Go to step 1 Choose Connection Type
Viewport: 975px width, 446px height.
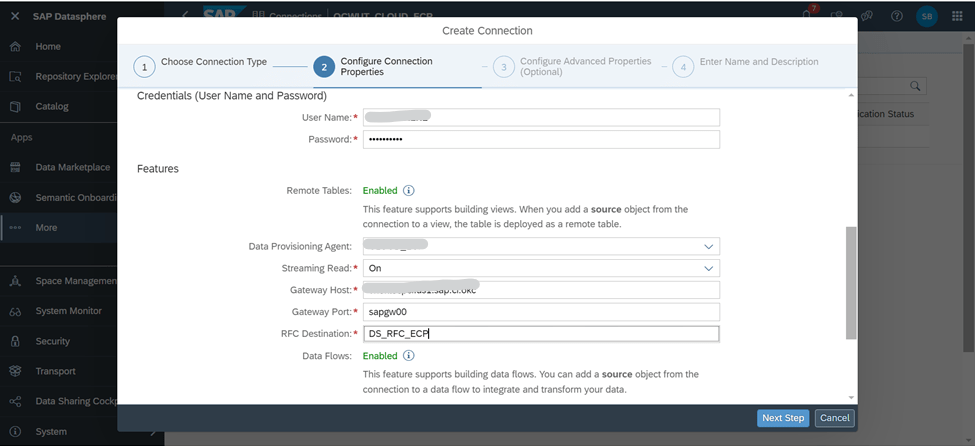200,66
